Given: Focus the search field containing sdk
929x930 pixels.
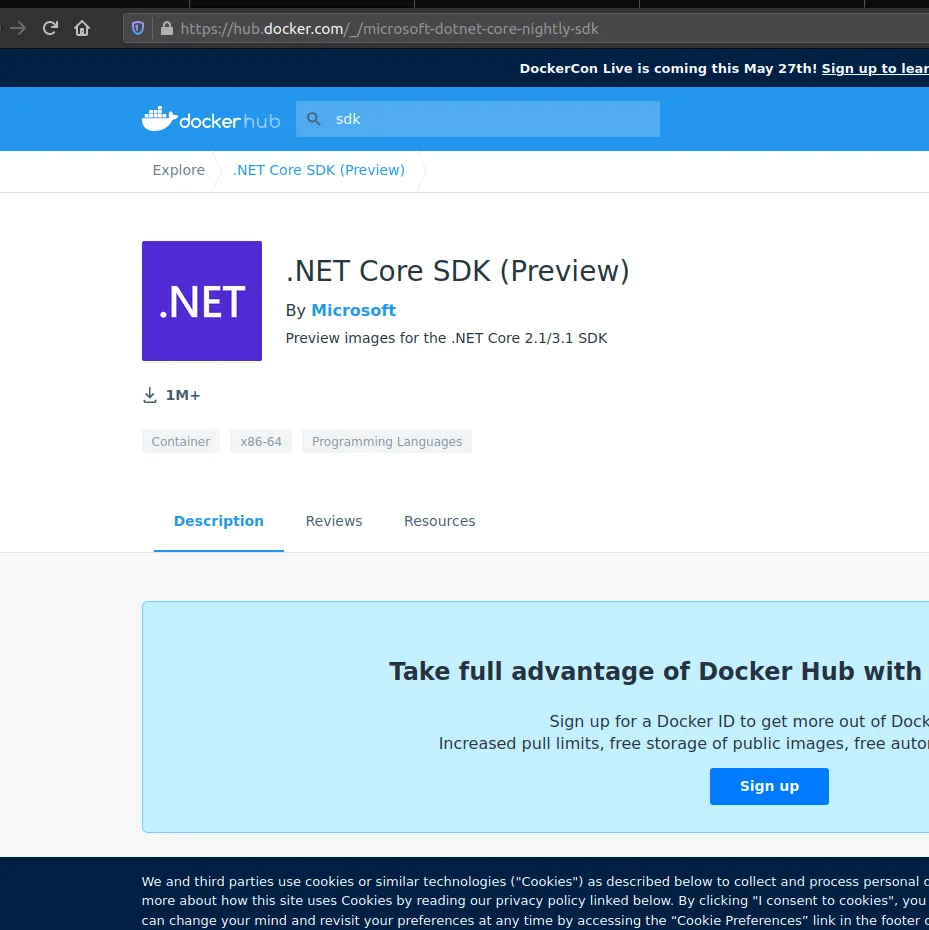Looking at the screenshot, I should [478, 119].
